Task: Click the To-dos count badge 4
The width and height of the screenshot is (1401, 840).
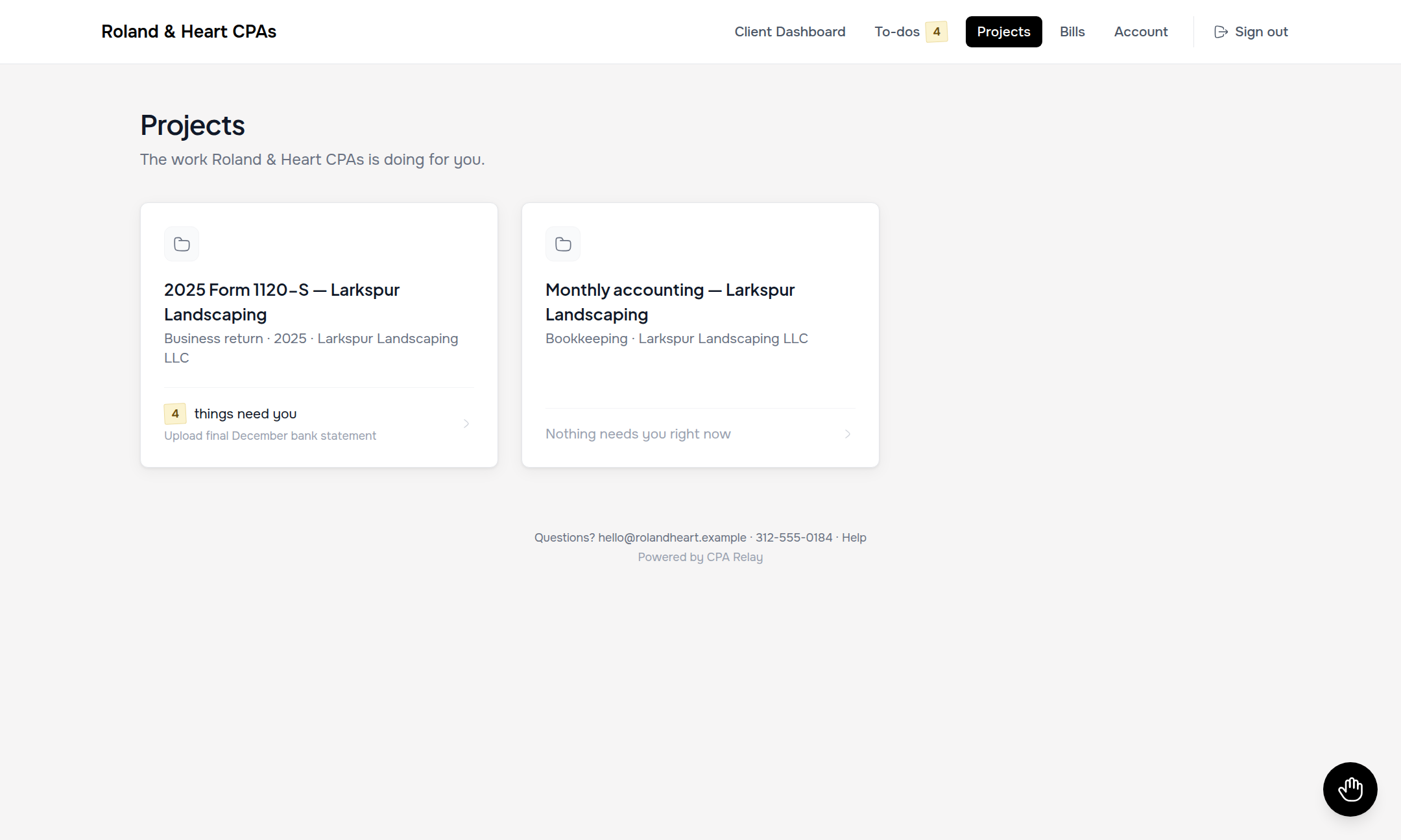Action: [936, 32]
